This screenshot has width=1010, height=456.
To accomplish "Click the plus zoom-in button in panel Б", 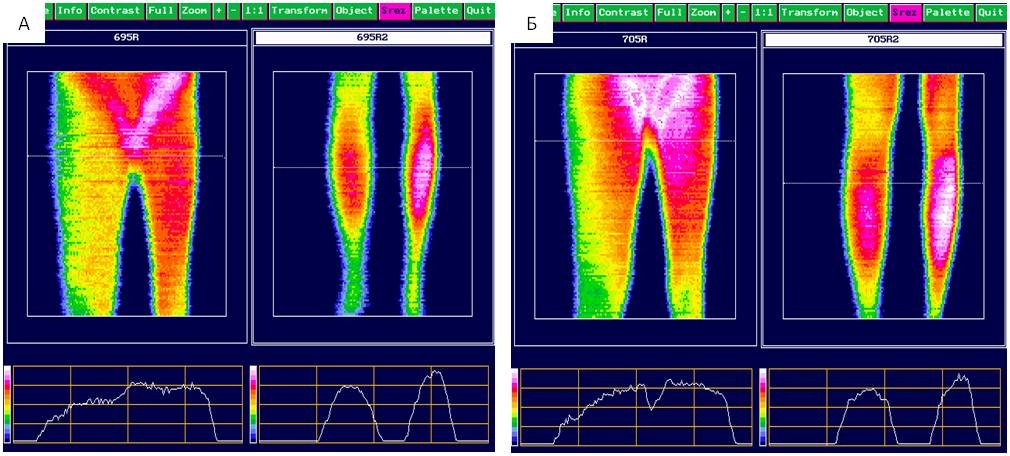I will [x=728, y=12].
